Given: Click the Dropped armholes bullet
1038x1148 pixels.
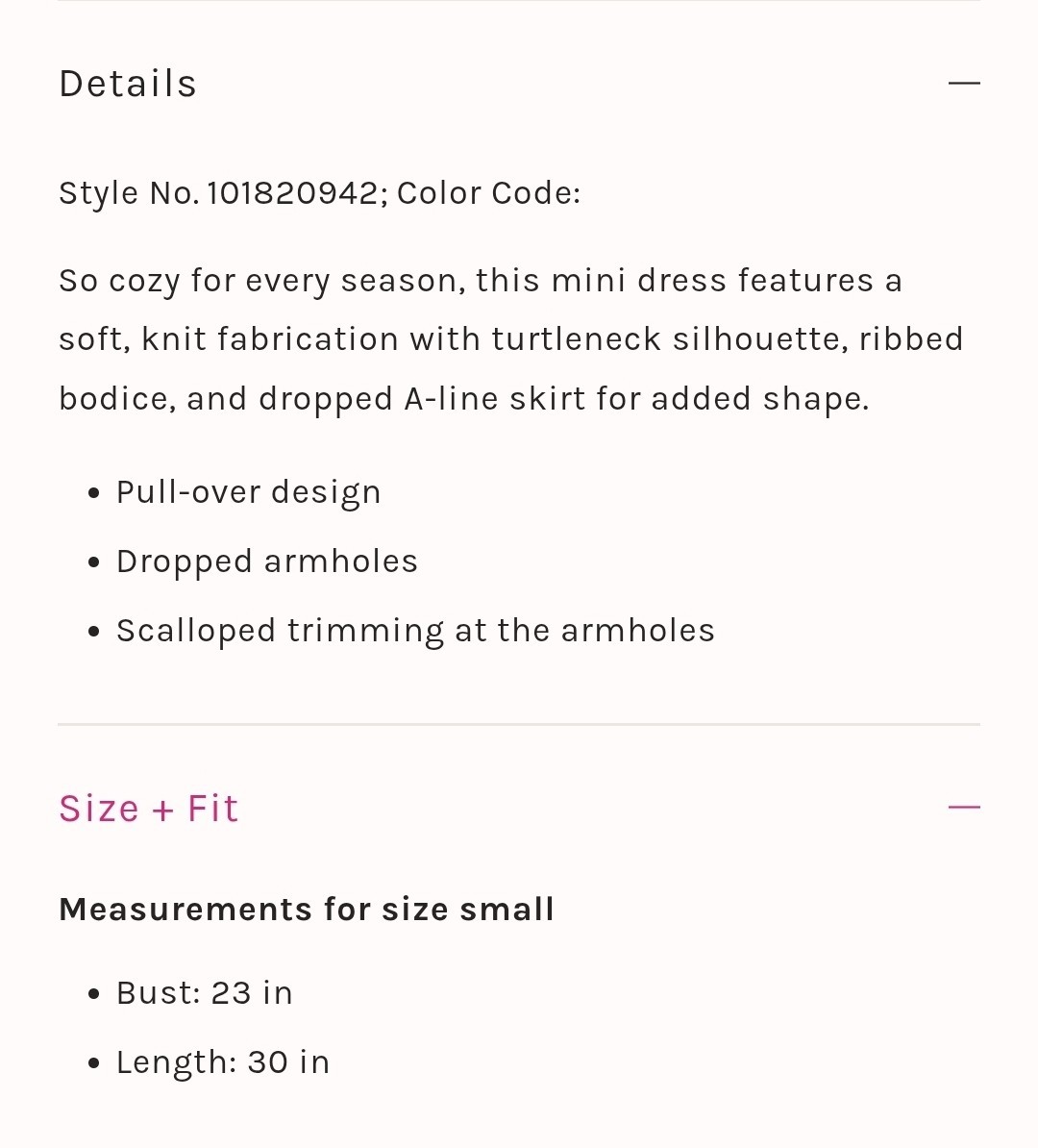Looking at the screenshot, I should [267, 562].
